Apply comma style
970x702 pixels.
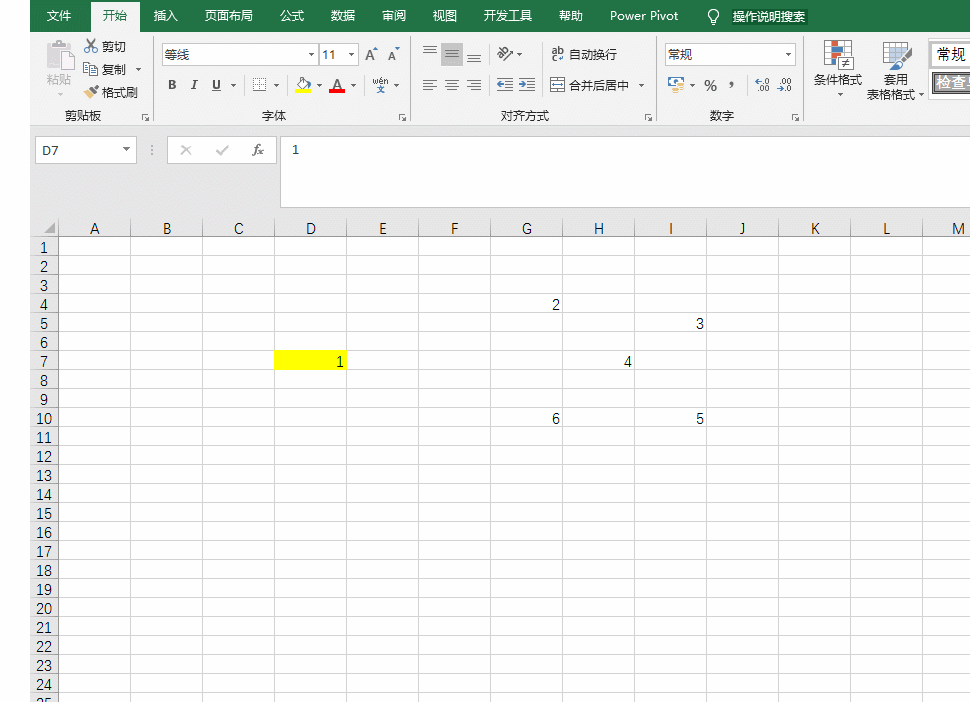click(x=732, y=85)
